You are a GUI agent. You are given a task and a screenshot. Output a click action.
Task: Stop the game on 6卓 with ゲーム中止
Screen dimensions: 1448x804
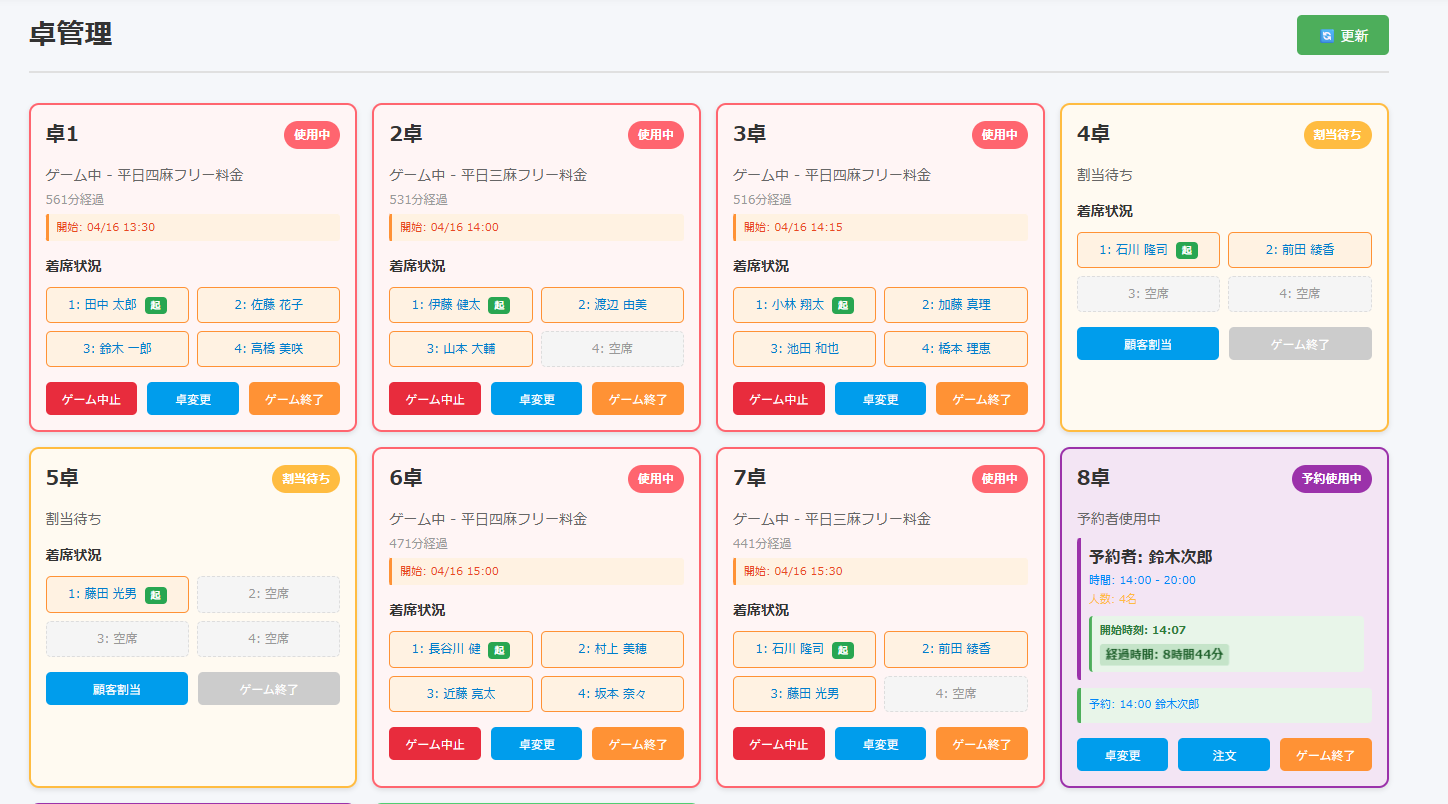tap(434, 744)
